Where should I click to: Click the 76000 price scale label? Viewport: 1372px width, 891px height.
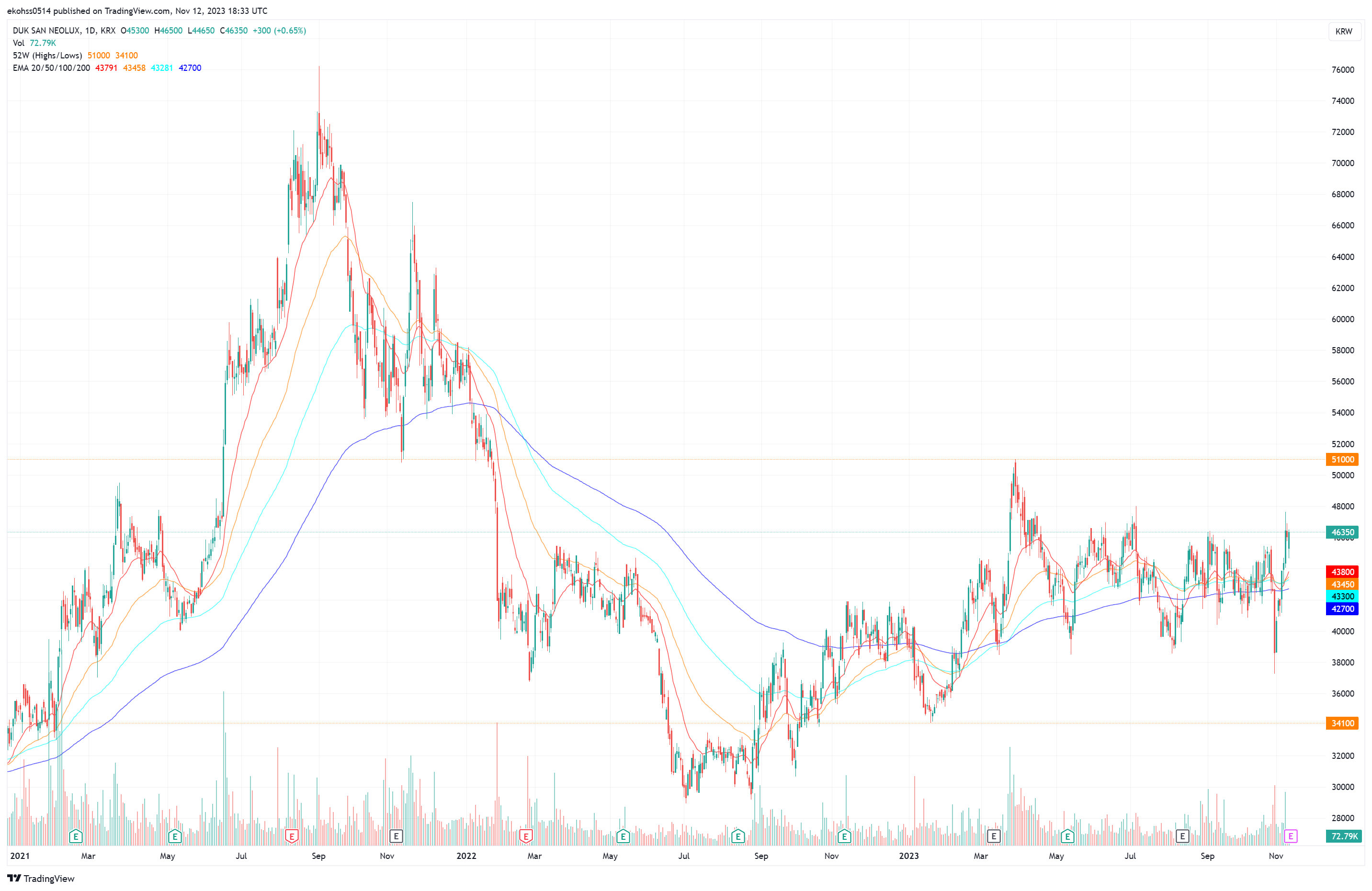pos(1343,70)
